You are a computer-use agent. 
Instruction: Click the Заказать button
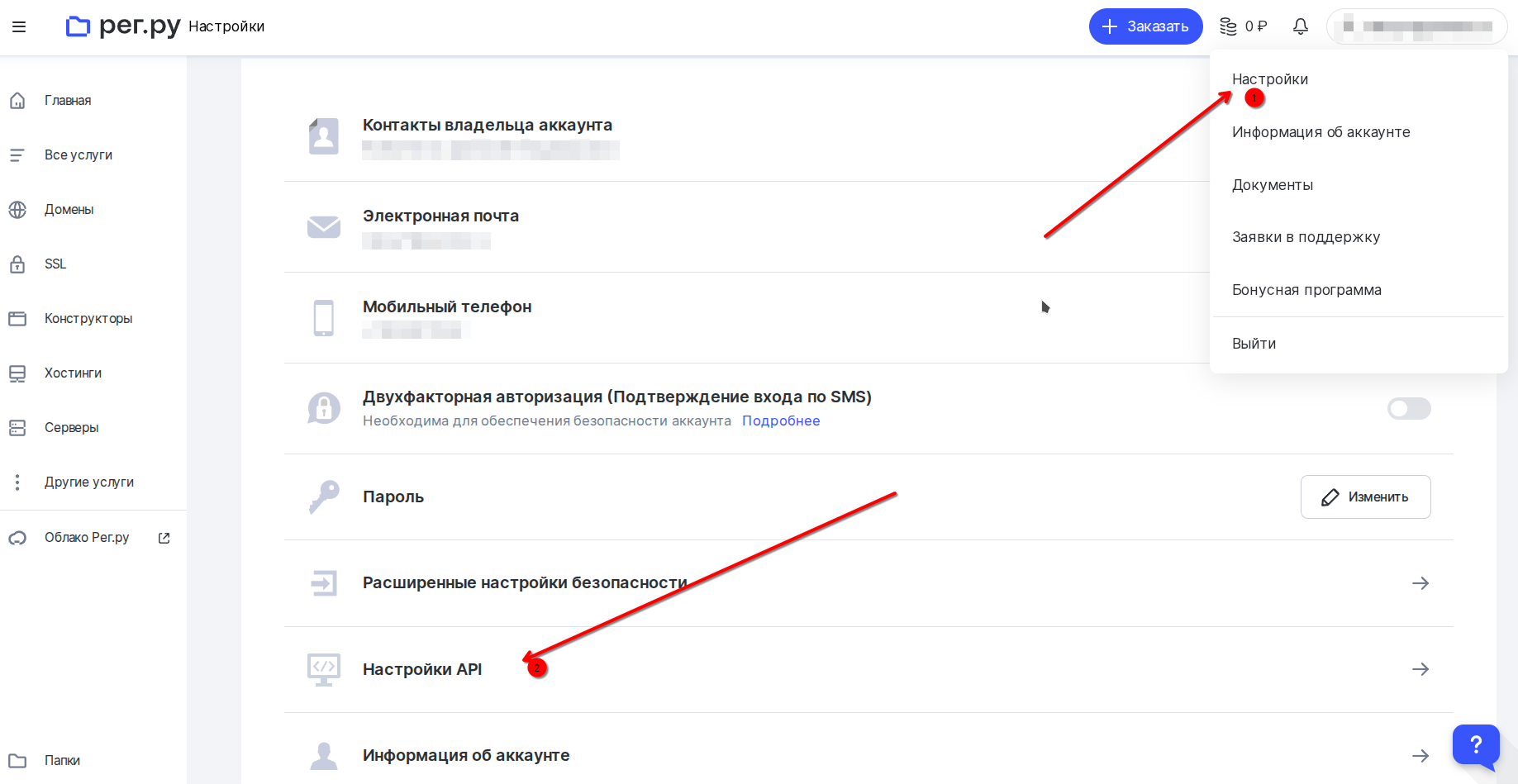coord(1145,26)
